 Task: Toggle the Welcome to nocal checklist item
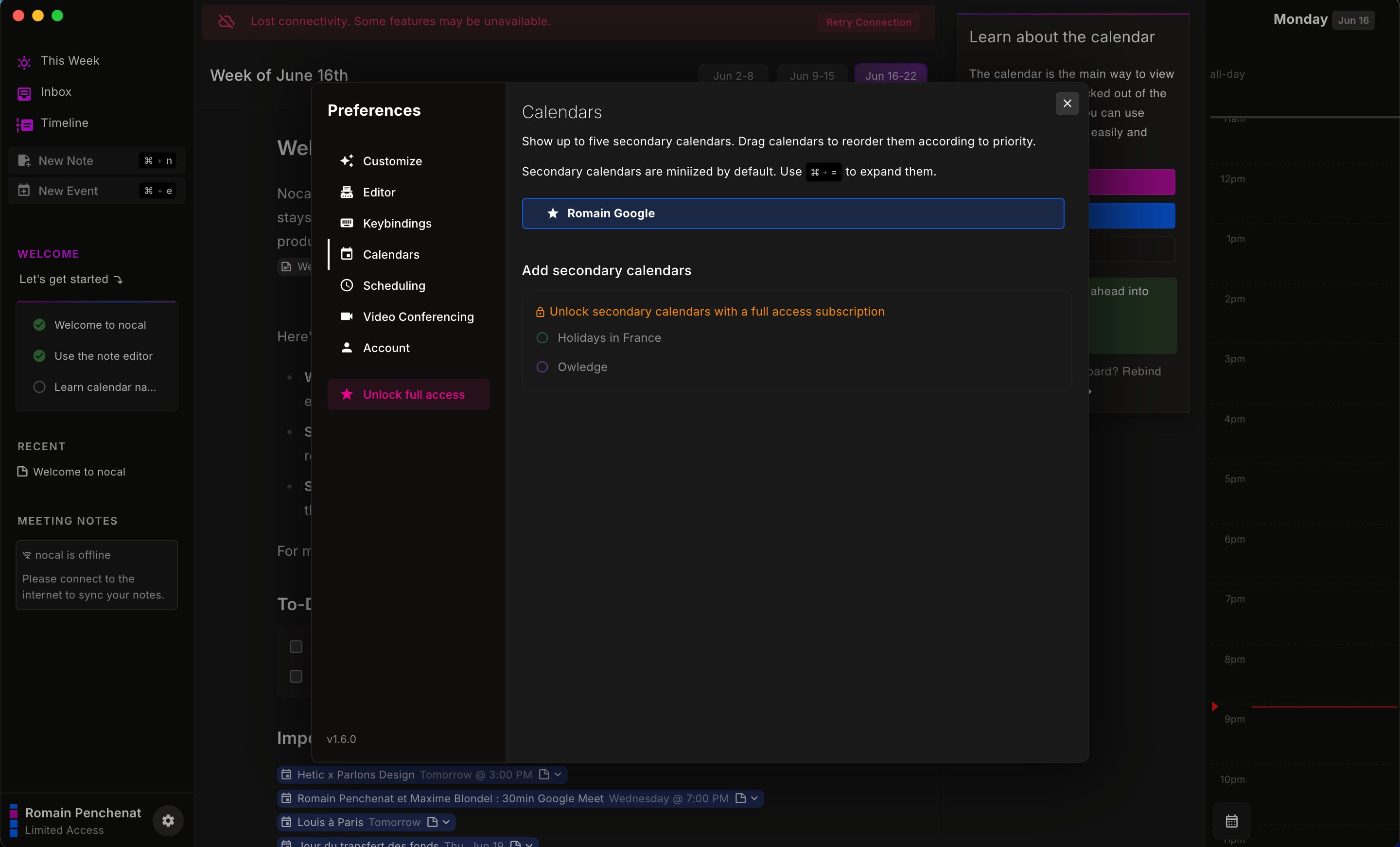[39, 325]
